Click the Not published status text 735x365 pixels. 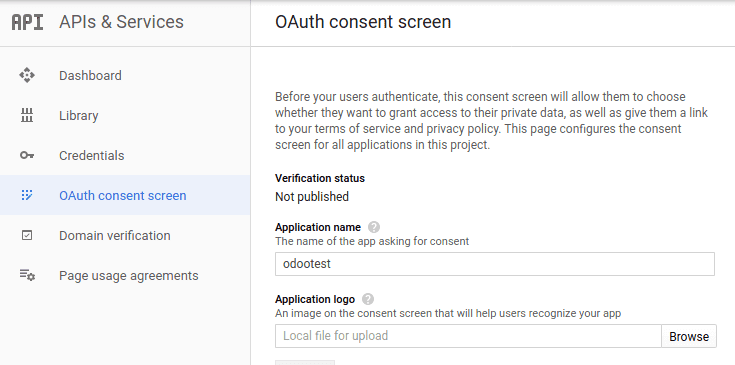(x=312, y=197)
